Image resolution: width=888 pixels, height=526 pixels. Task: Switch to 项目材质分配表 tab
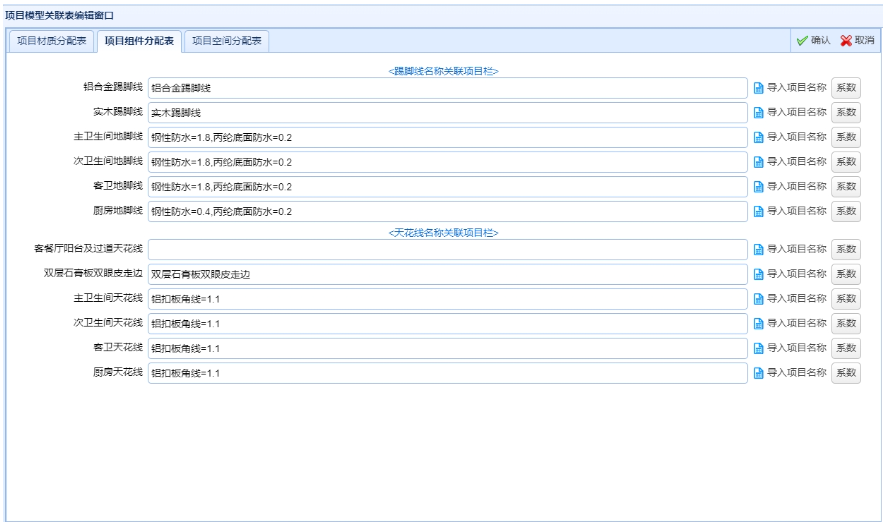pyautogui.click(x=51, y=41)
